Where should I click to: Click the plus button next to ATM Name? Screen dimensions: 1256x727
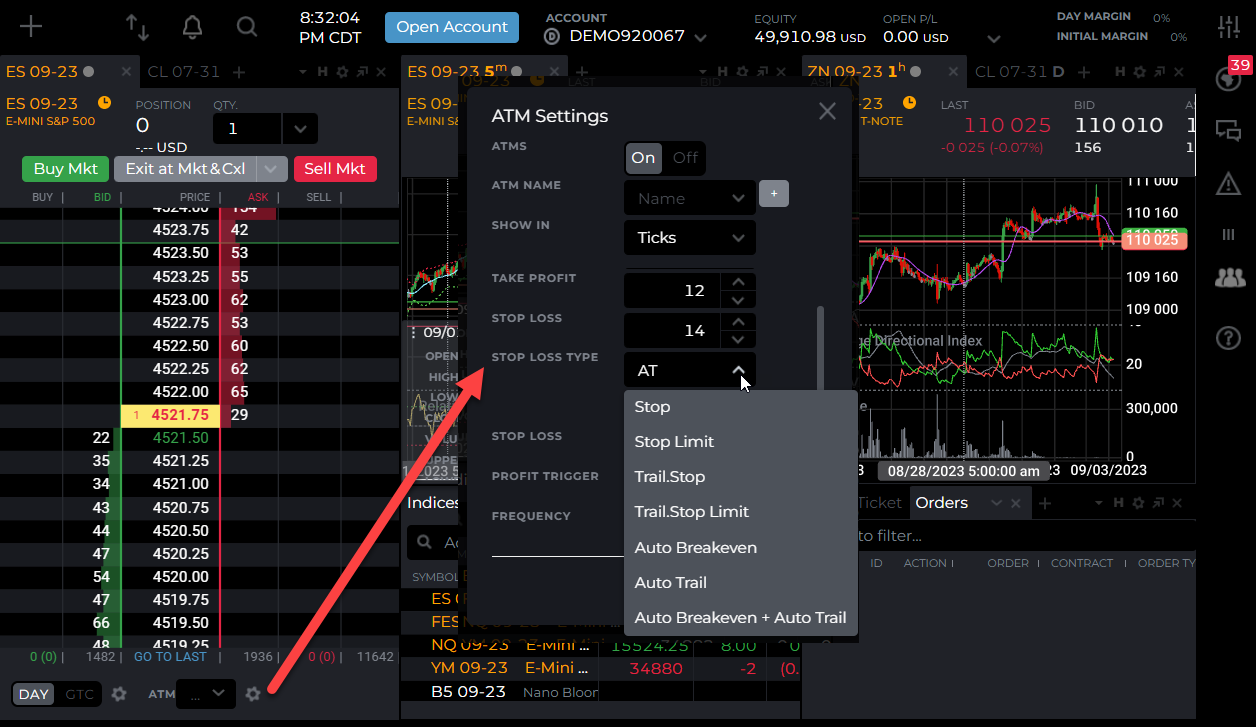point(774,193)
